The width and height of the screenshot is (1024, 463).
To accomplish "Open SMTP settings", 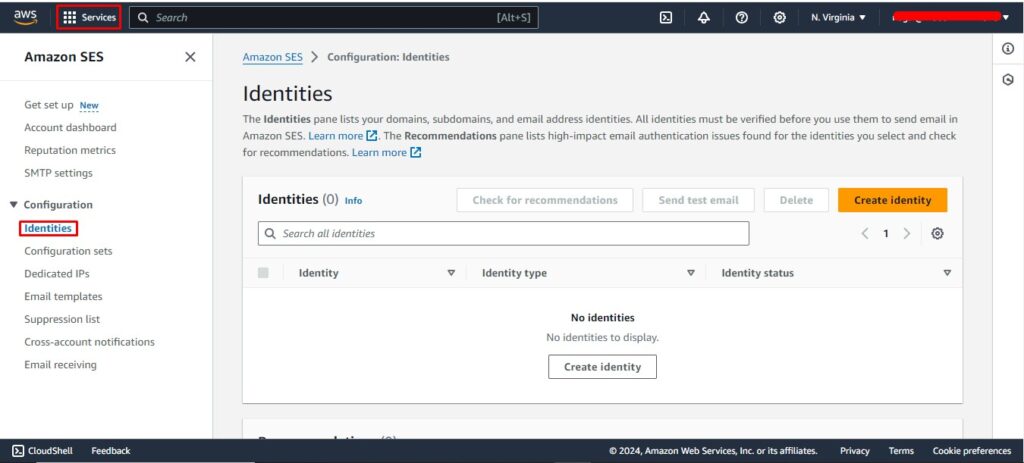I will click(58, 173).
